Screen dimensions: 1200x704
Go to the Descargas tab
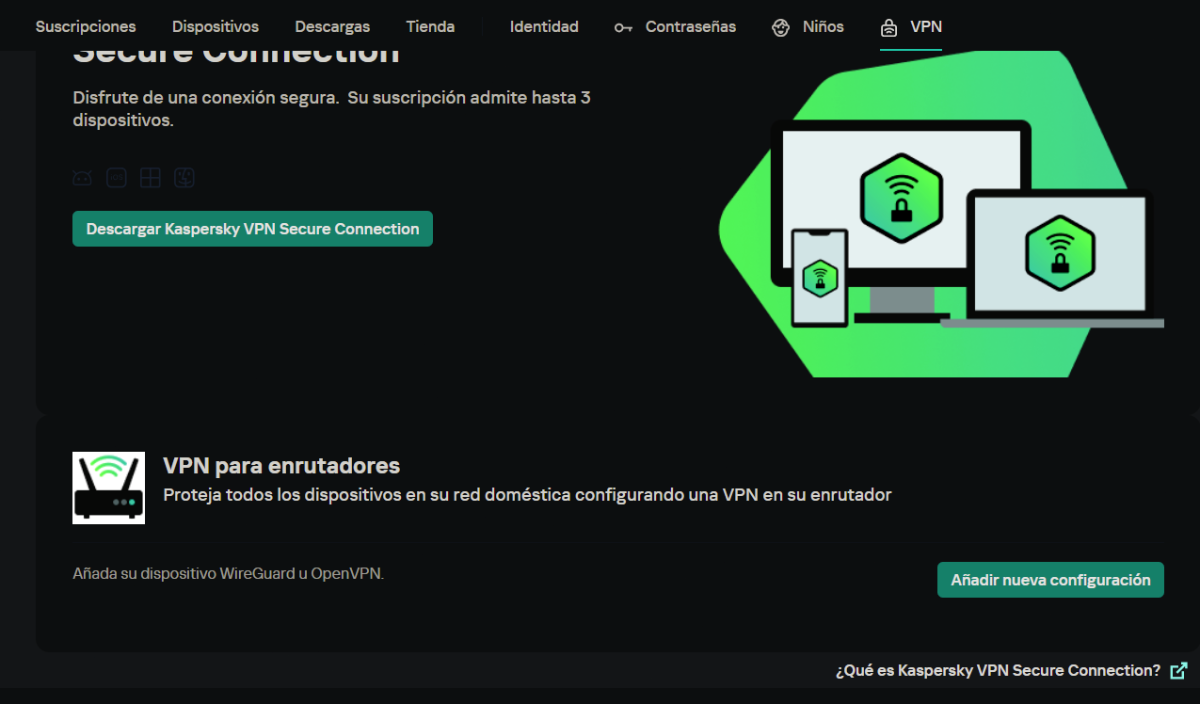(332, 27)
